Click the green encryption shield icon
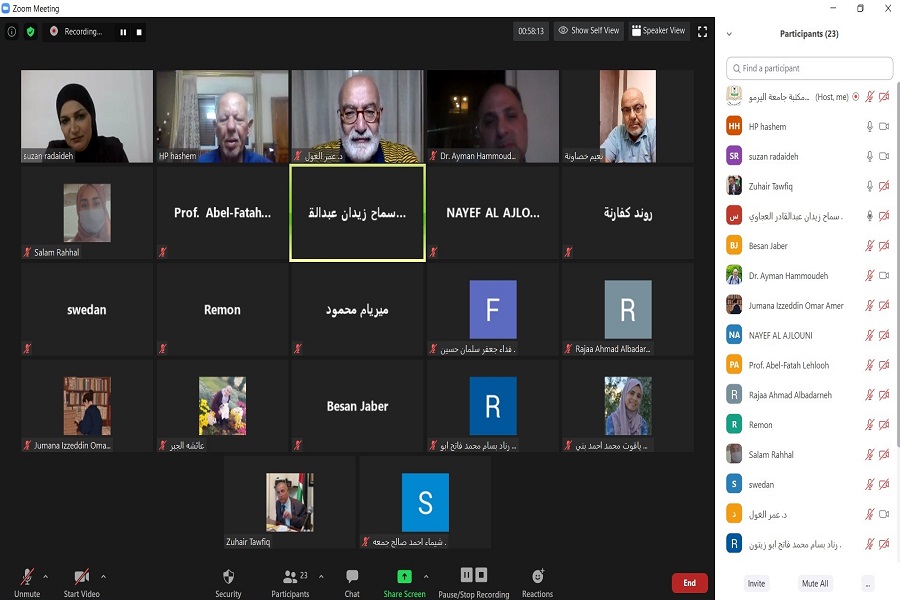900x600 pixels. click(30, 32)
